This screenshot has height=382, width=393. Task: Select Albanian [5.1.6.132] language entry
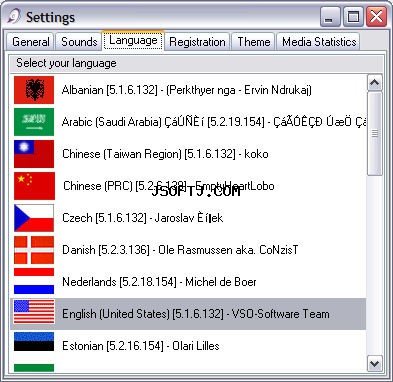click(x=188, y=90)
